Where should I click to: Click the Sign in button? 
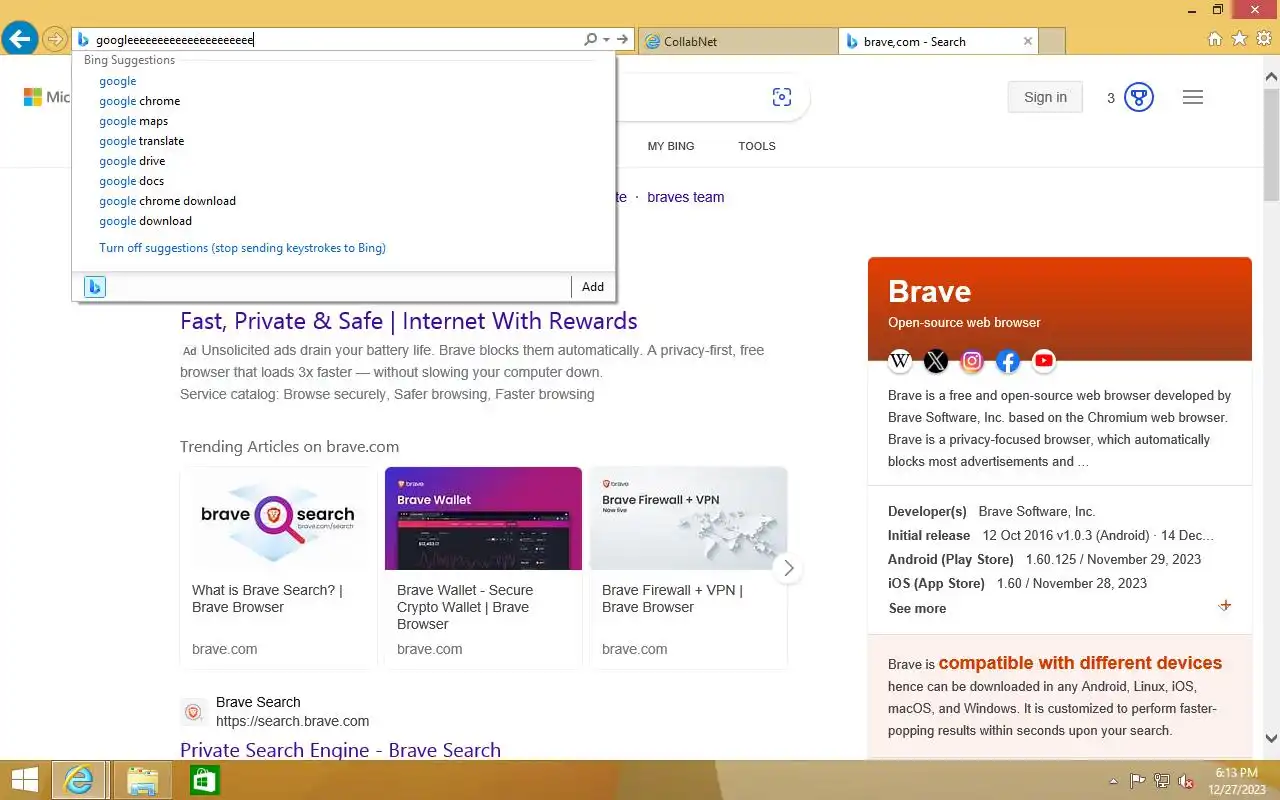1045,97
